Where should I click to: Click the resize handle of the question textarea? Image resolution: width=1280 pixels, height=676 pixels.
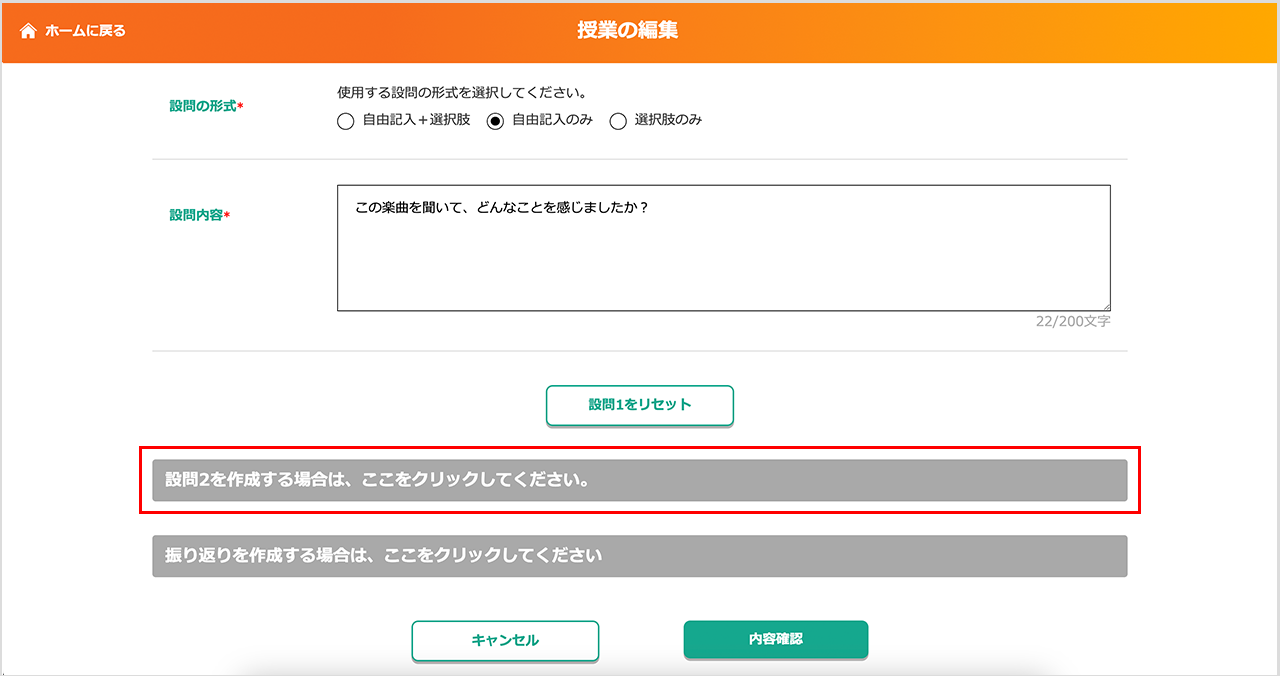click(x=1105, y=303)
